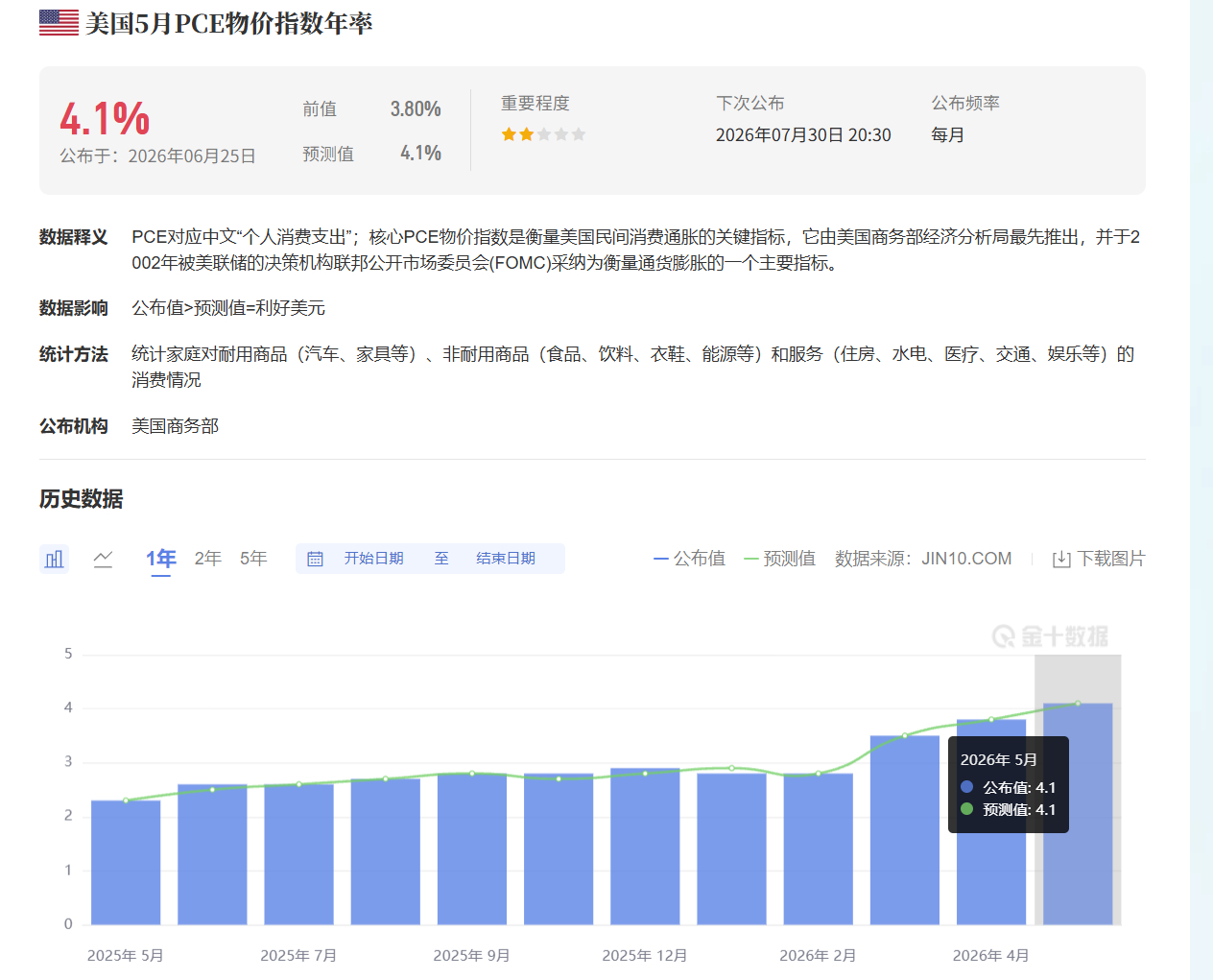
Task: Click the 公布频率 label
Action: (x=965, y=104)
